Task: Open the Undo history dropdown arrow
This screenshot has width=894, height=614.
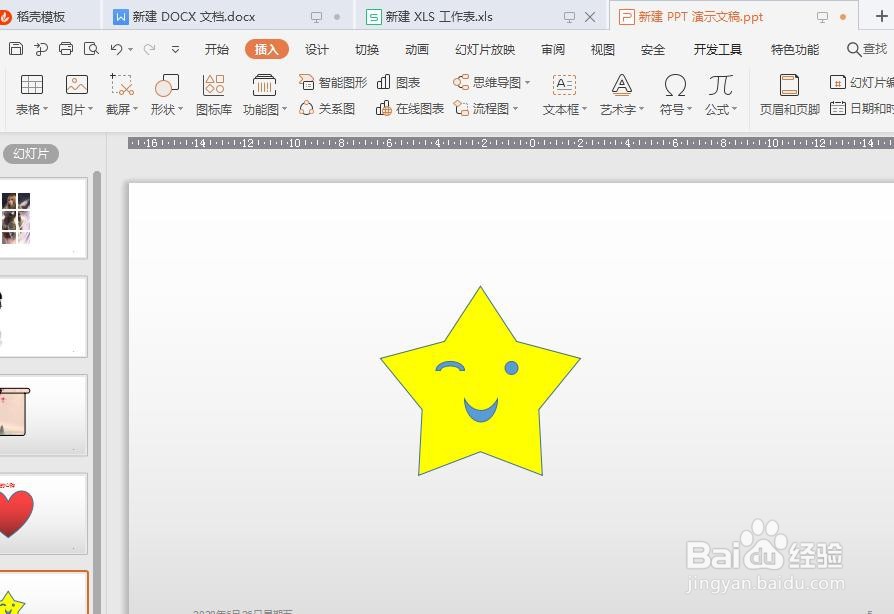Action: coord(131,50)
